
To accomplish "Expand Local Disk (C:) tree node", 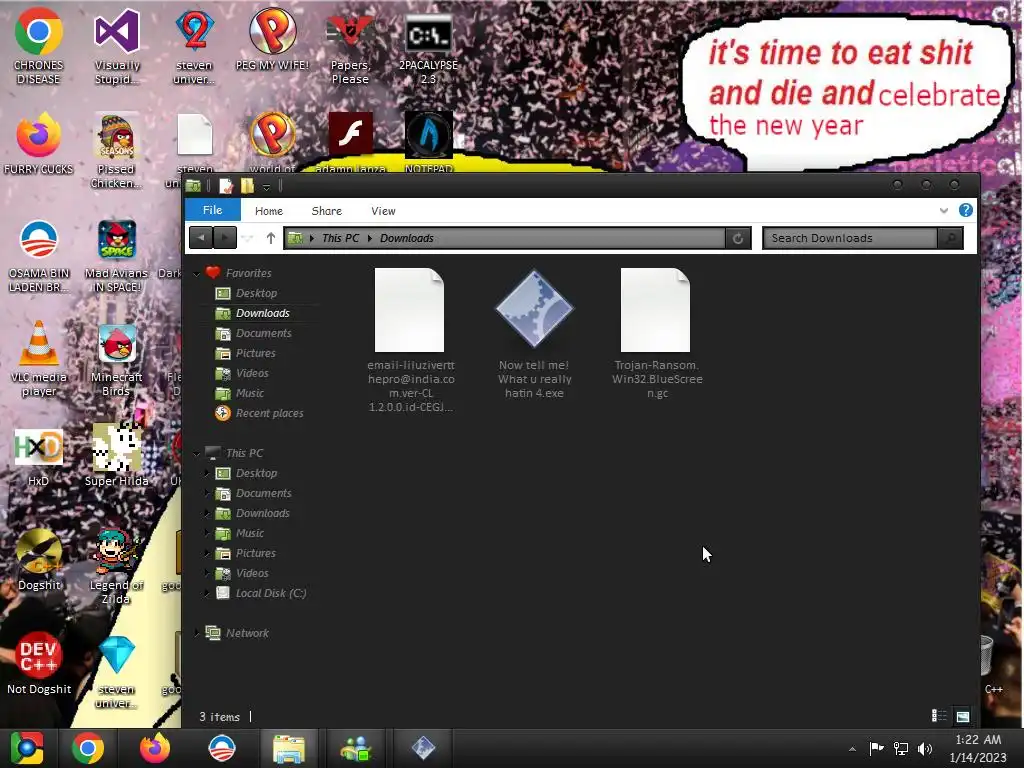I will (x=207, y=593).
